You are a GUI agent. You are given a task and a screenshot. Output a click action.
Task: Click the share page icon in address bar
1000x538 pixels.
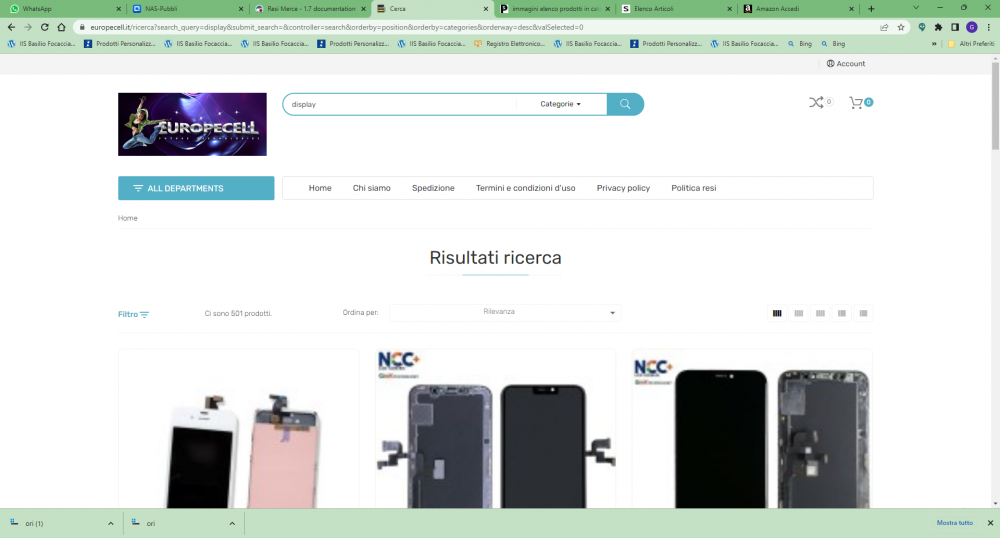click(x=884, y=27)
